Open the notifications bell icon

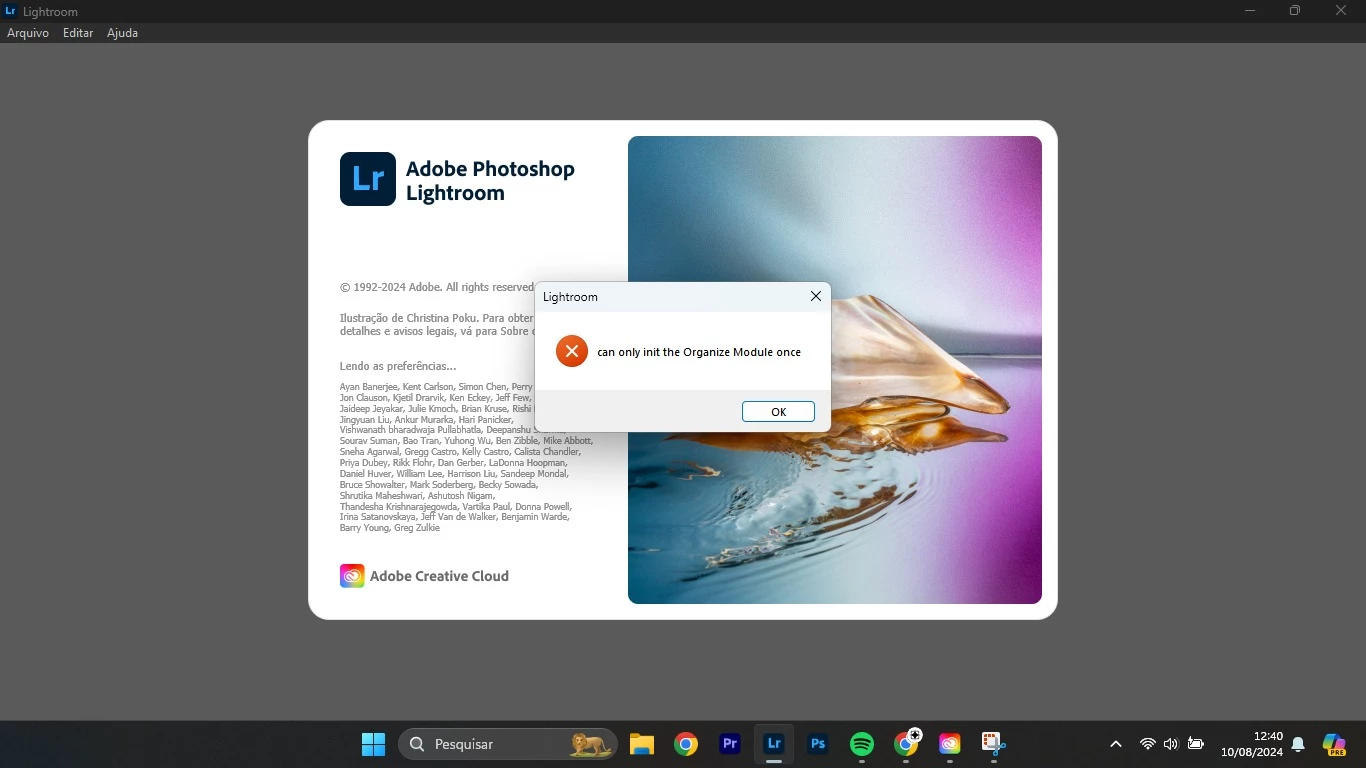pyautogui.click(x=1298, y=744)
